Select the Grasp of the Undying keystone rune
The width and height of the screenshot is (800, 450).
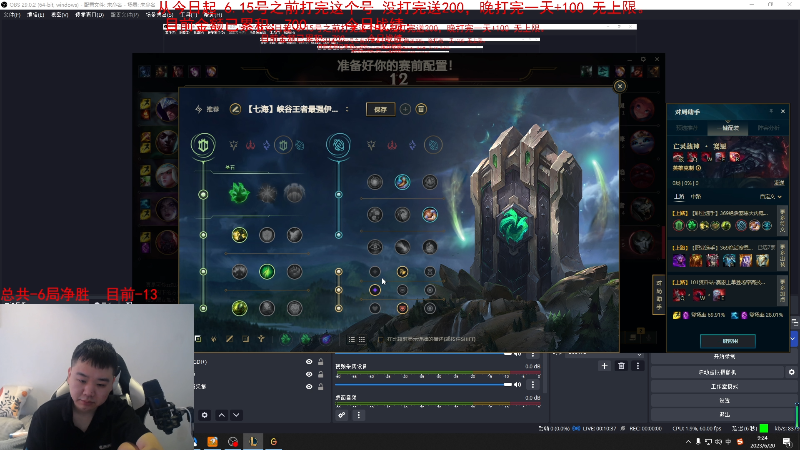tap(238, 193)
